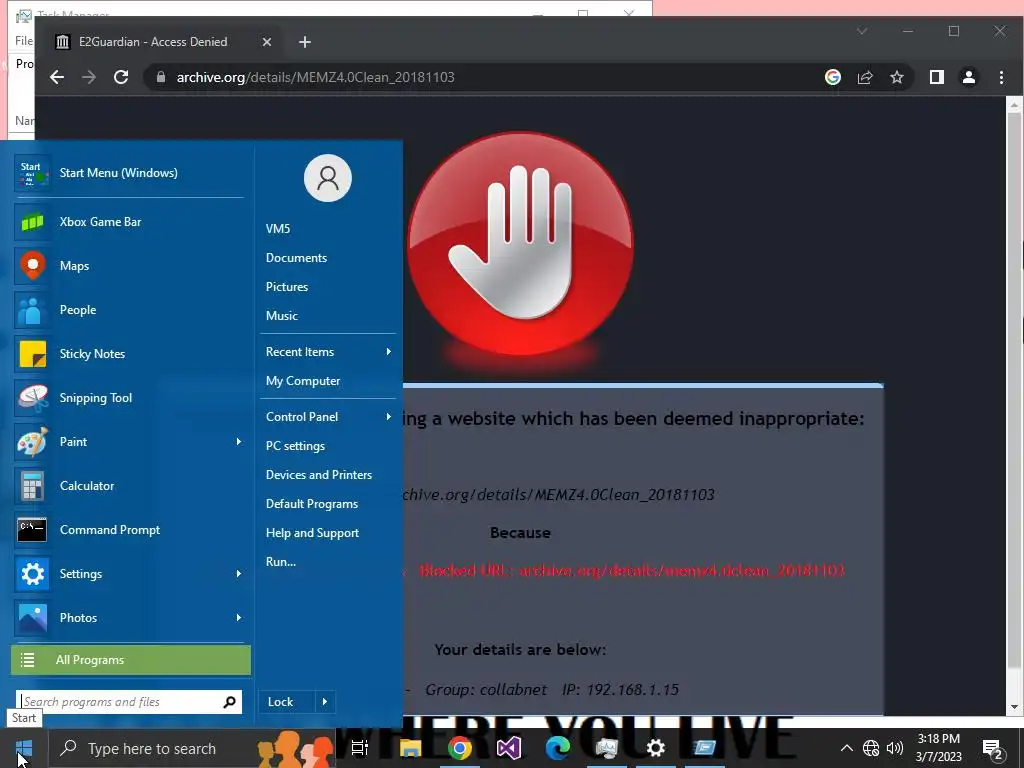Show All Programs list
Viewport: 1024px width, 768px height.
(x=131, y=660)
